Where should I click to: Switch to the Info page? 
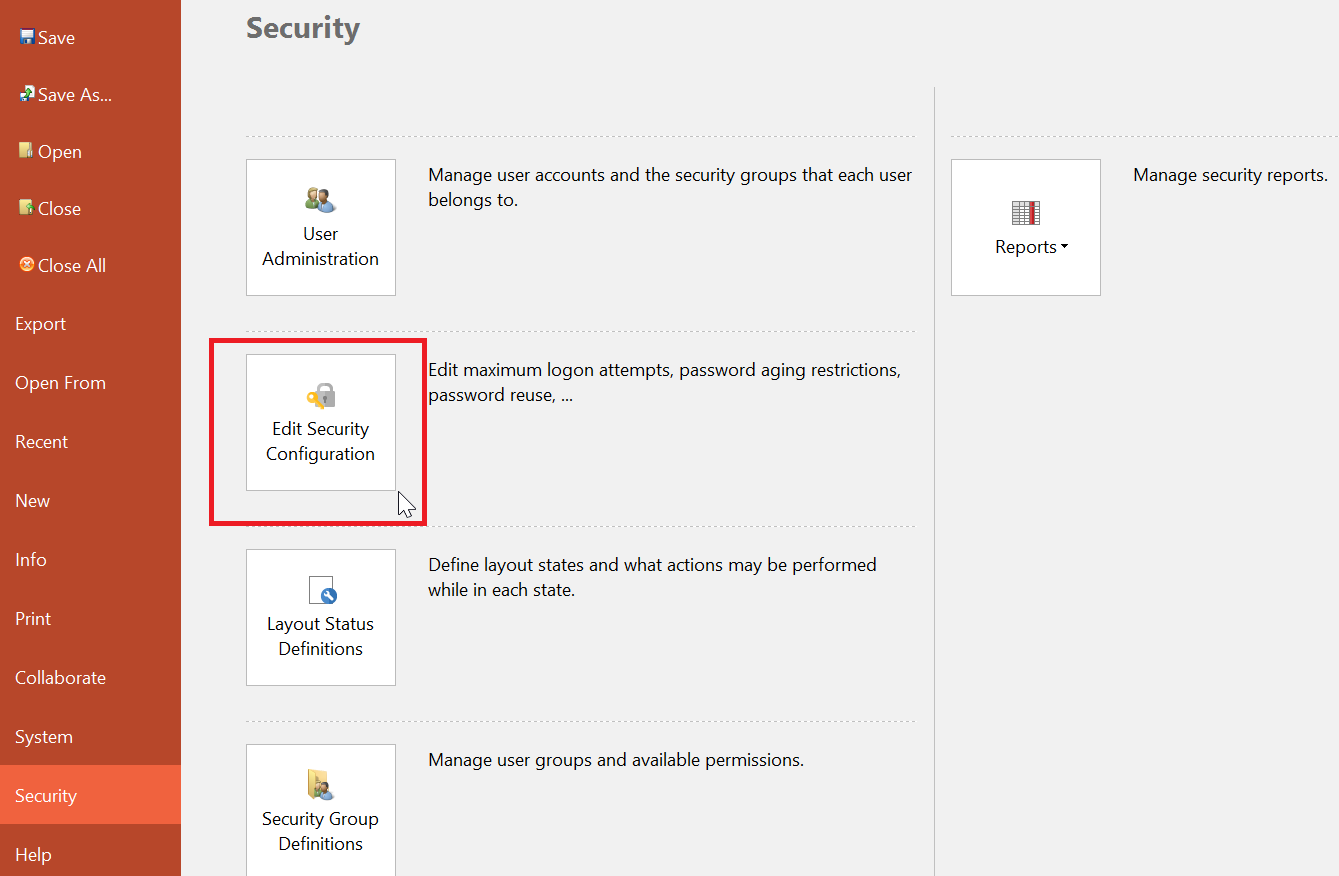pyautogui.click(x=31, y=560)
